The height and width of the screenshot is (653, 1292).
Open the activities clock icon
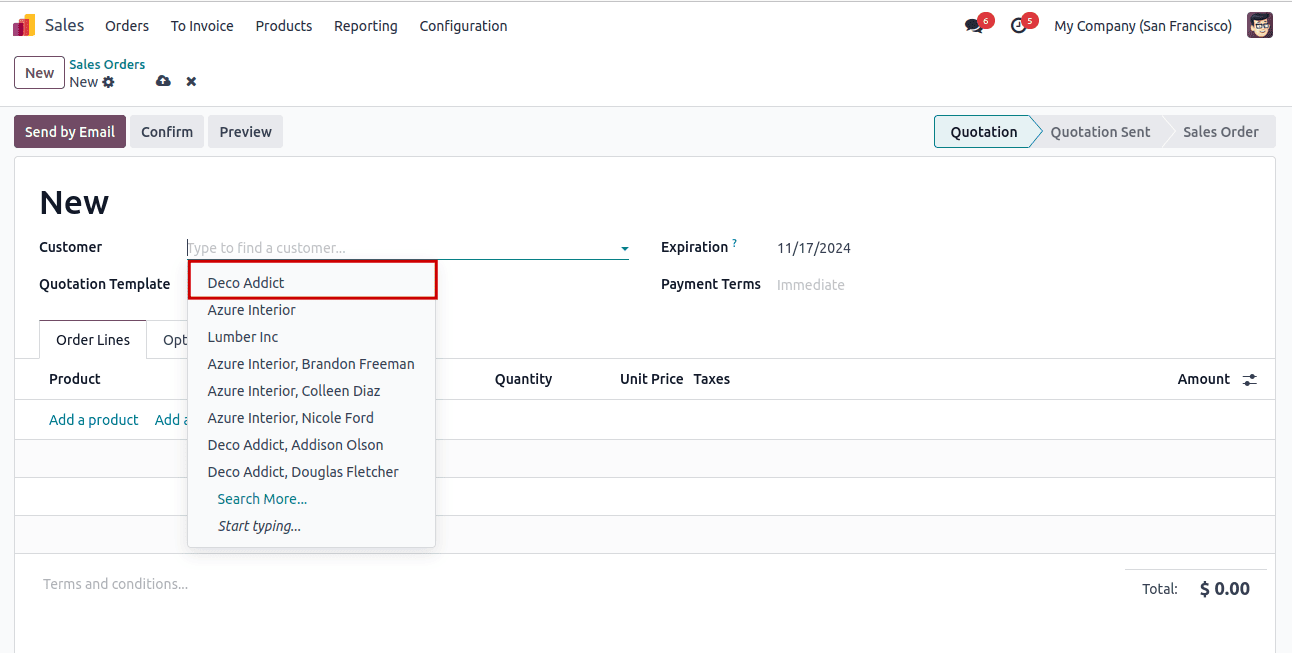1019,26
